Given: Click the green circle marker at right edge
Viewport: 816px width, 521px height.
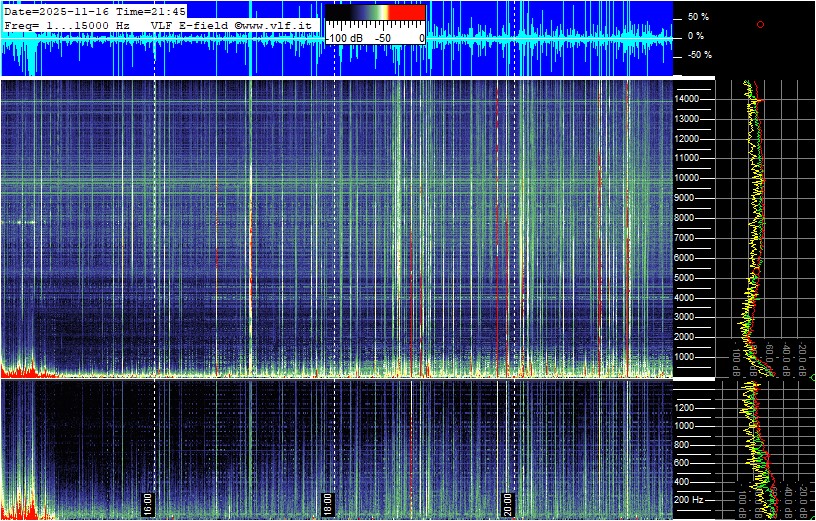Looking at the screenshot, I should (813, 377).
